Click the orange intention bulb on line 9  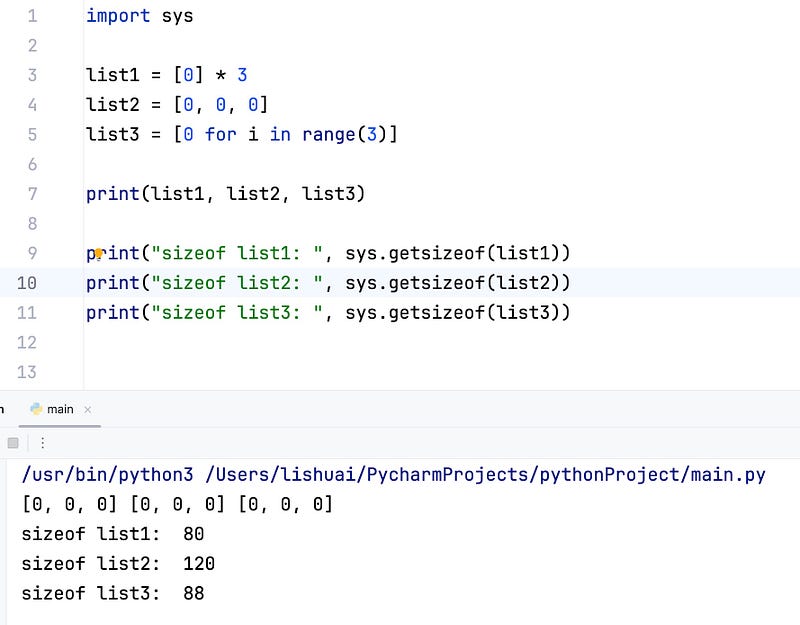pyautogui.click(x=99, y=254)
